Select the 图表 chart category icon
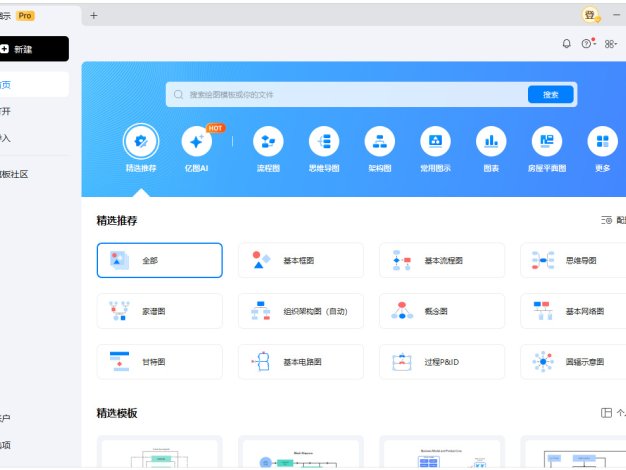626x470 pixels. tap(491, 141)
